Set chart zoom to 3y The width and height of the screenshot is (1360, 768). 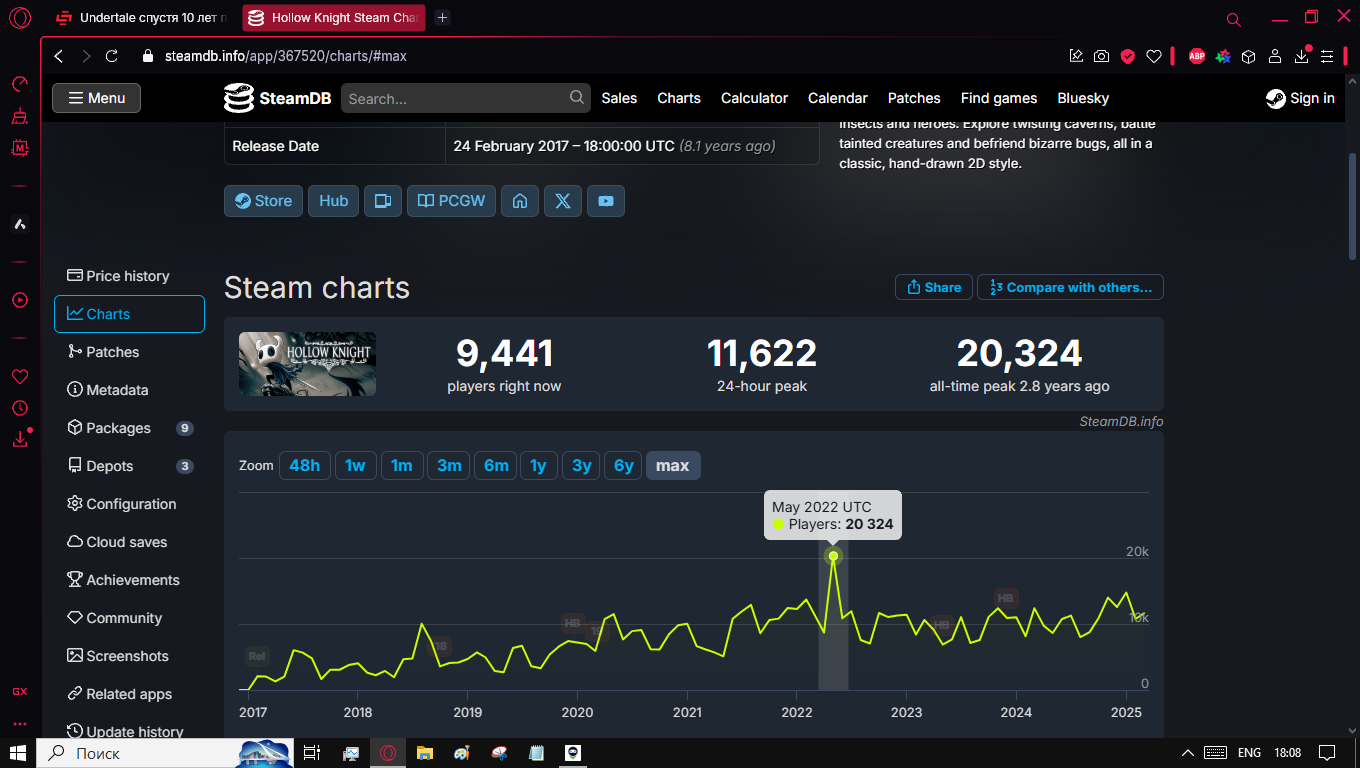581,466
